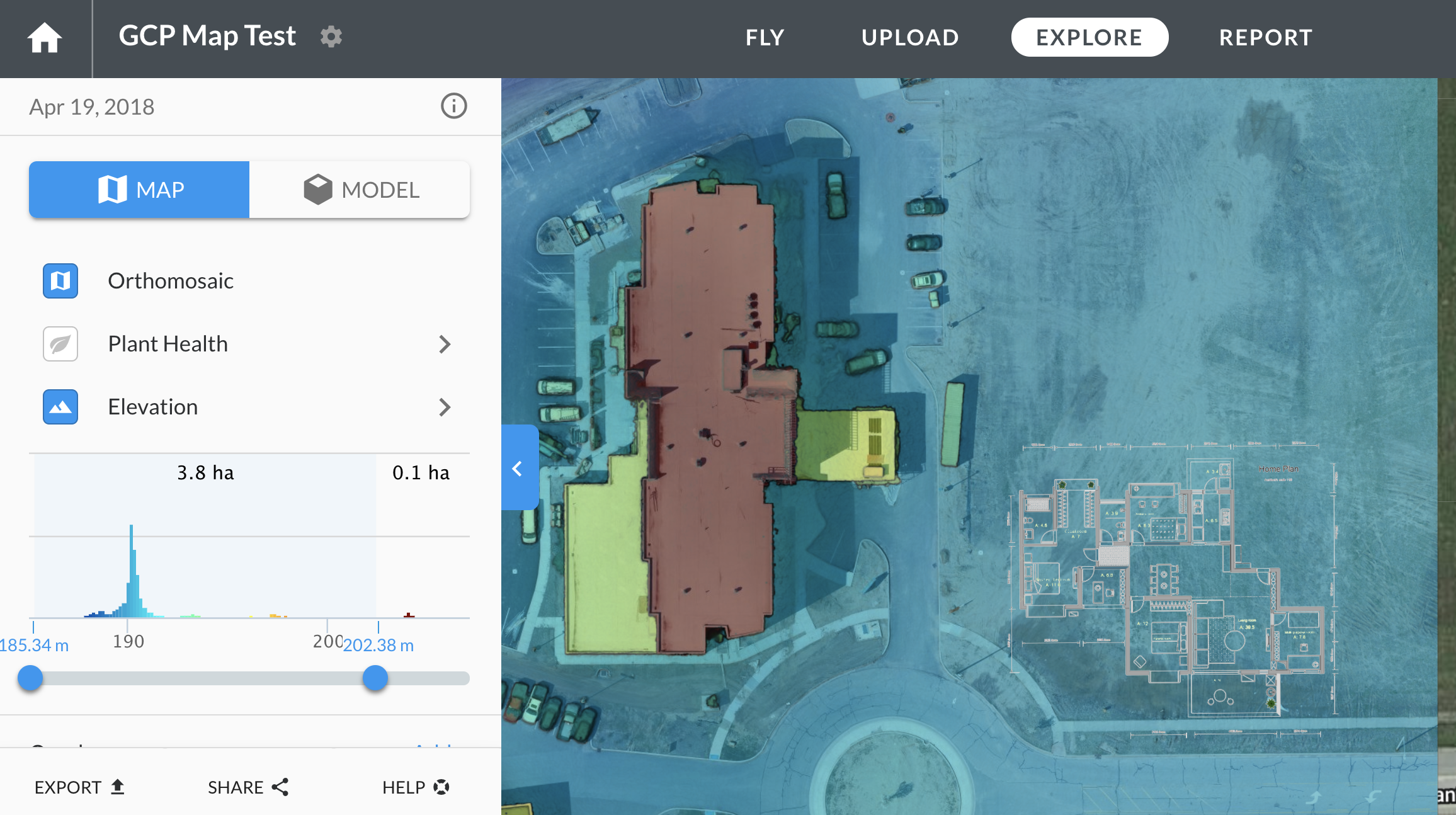Image resolution: width=1456 pixels, height=815 pixels.
Task: Enable the Plant Health layer toggle
Action: pos(60,344)
